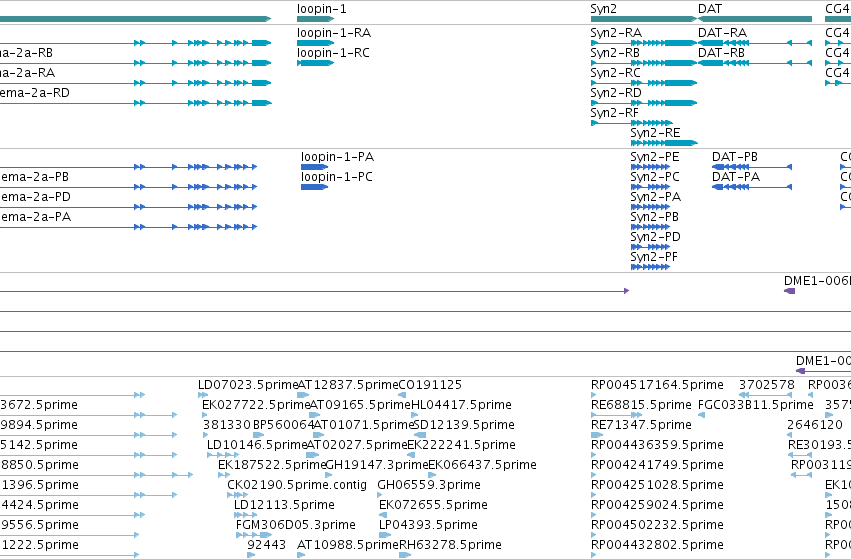Image resolution: width=851 pixels, height=560 pixels.
Task: Click the DAT-PA CDS label
Action: (736, 177)
